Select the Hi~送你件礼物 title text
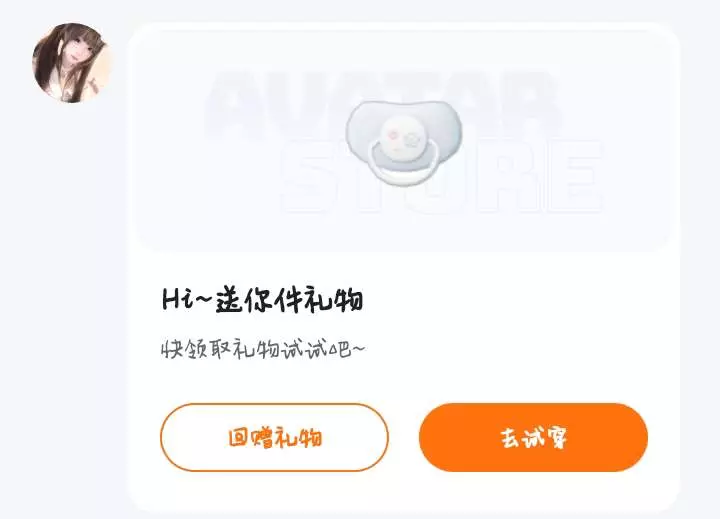This screenshot has height=519, width=720. click(x=263, y=299)
